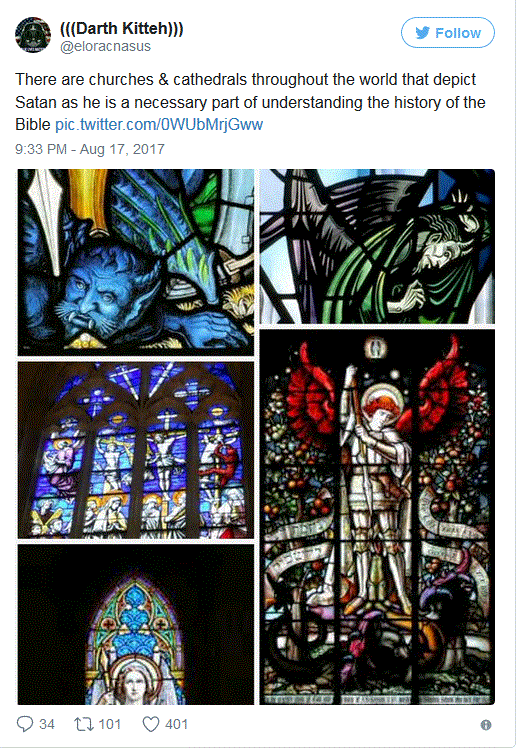518x748 pixels.
Task: Open the 9:33 PM - Aug 17, 2017 timestamp
Action: (x=90, y=149)
